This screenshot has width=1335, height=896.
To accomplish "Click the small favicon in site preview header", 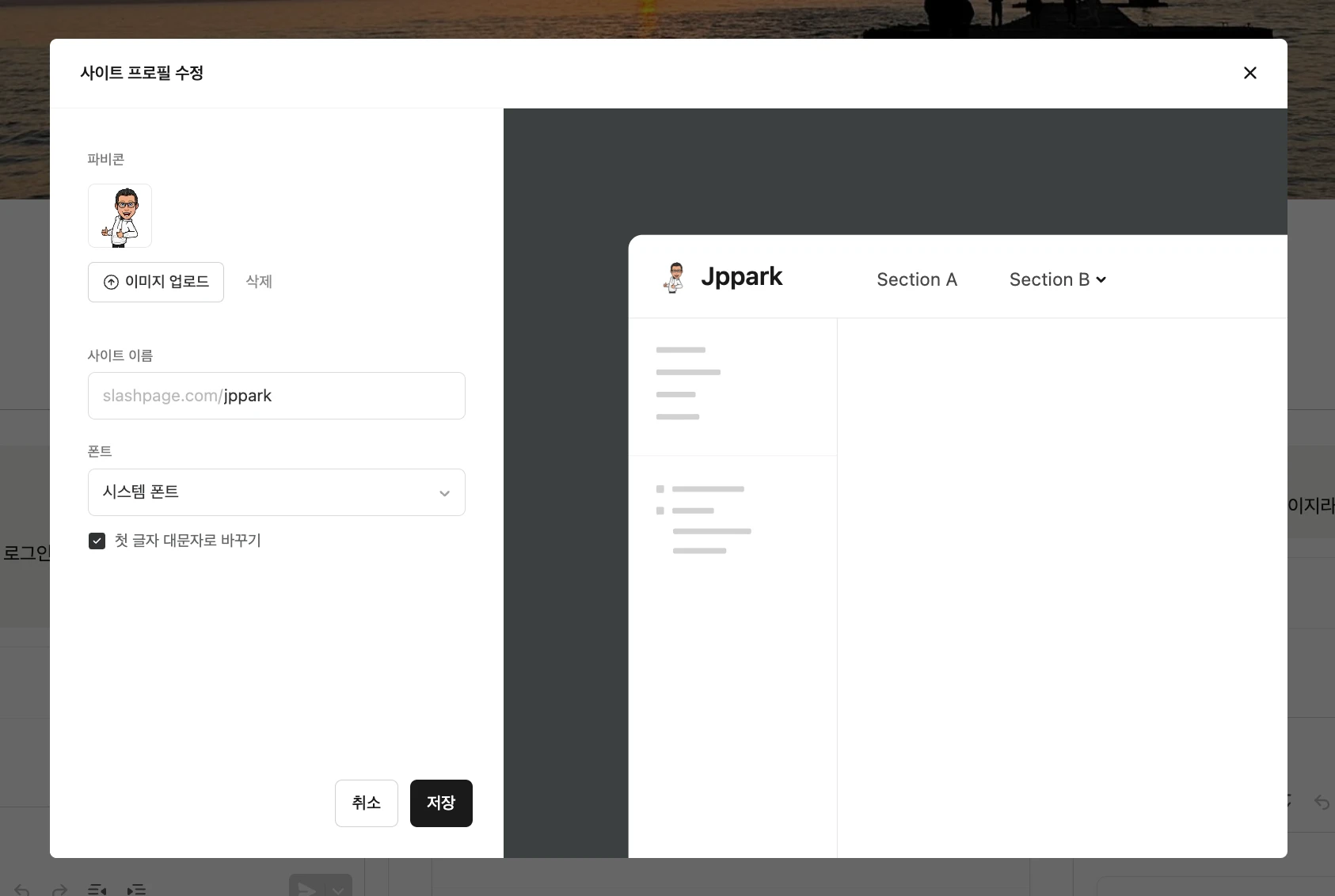I will (x=674, y=278).
